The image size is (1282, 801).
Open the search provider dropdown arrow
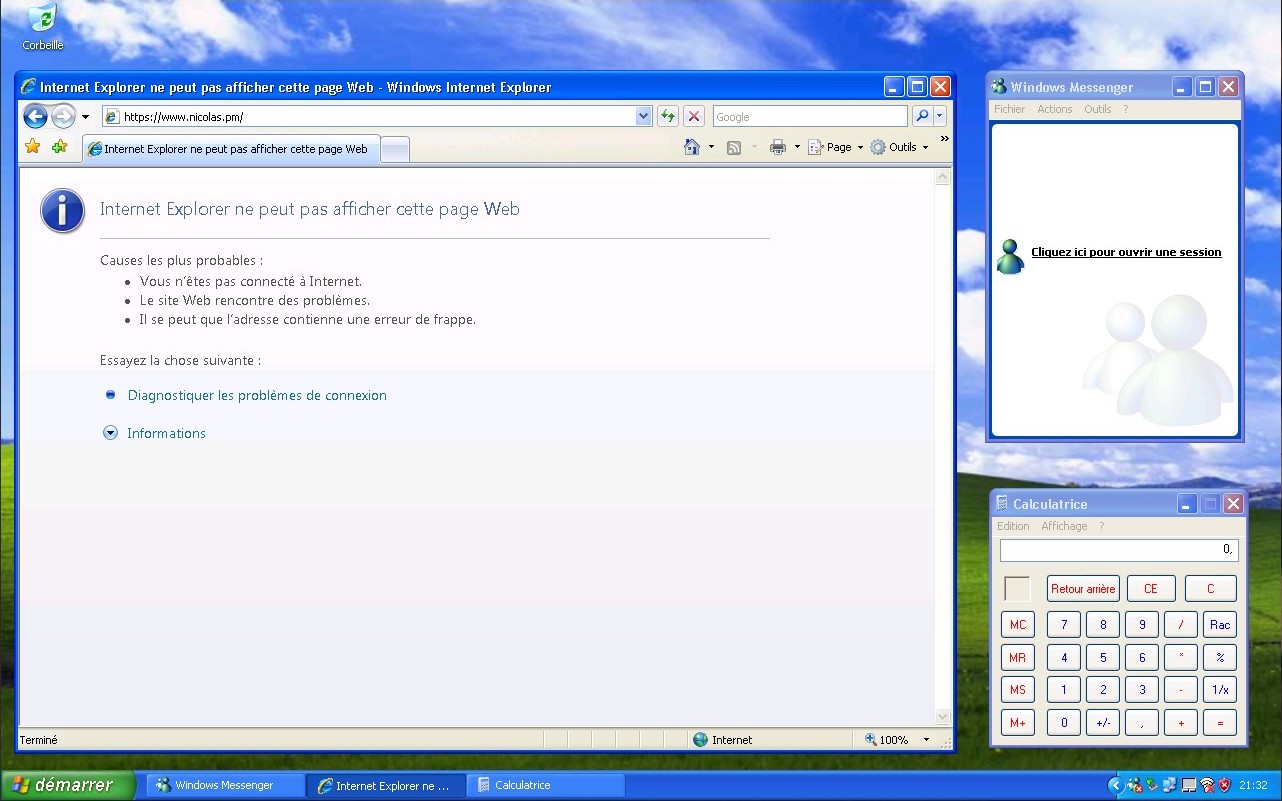[940, 116]
